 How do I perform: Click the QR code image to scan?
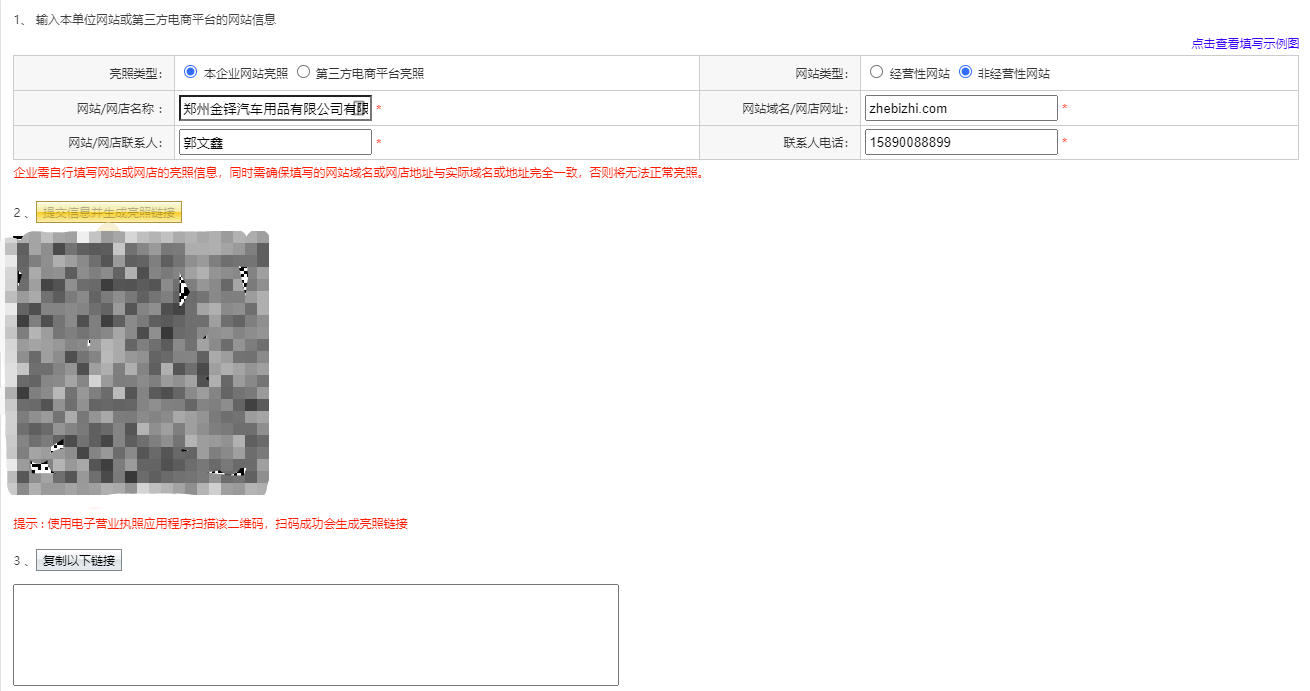click(x=137, y=362)
